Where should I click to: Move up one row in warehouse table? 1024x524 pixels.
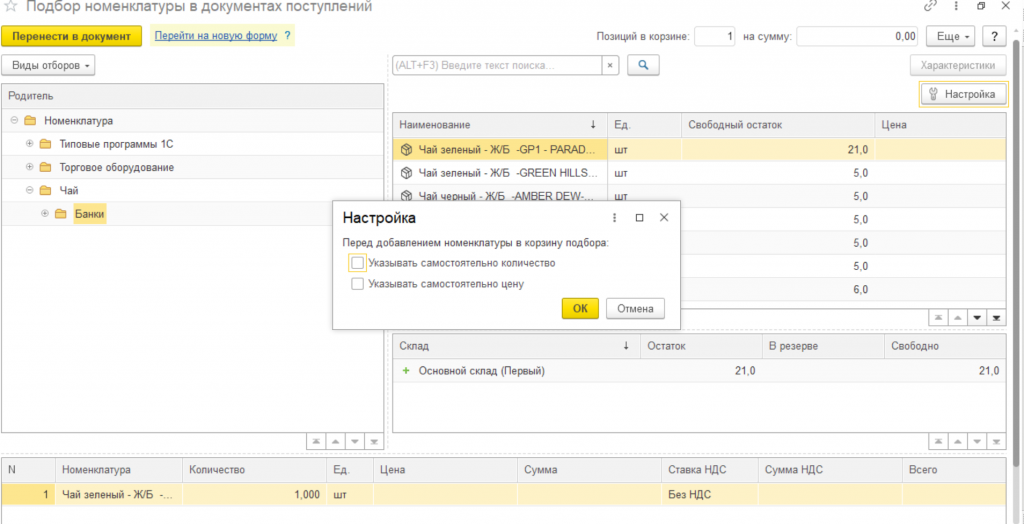[957, 441]
